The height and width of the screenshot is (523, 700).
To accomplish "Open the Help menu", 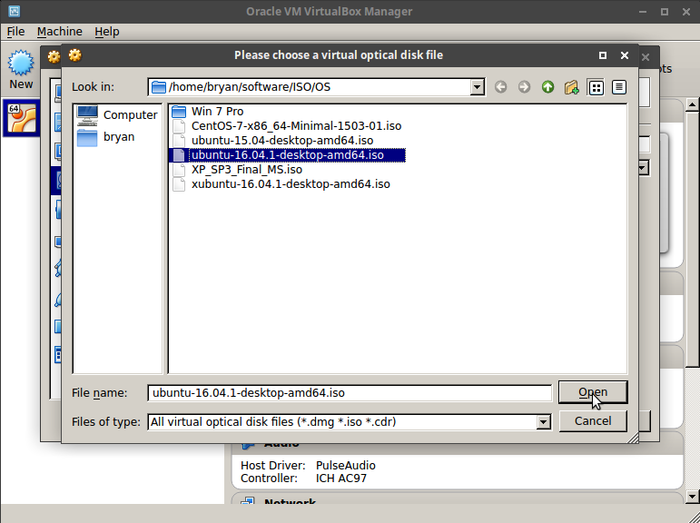I will pos(107,32).
